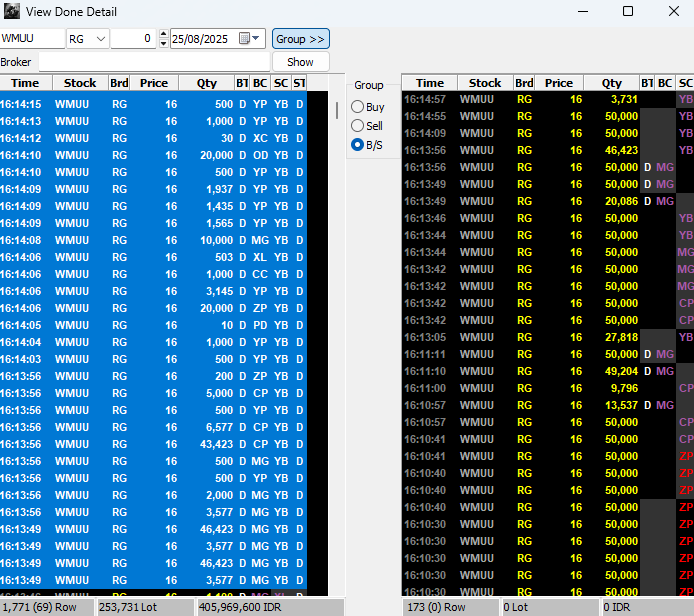Select left row with quantity 10,000

[x=153, y=240]
